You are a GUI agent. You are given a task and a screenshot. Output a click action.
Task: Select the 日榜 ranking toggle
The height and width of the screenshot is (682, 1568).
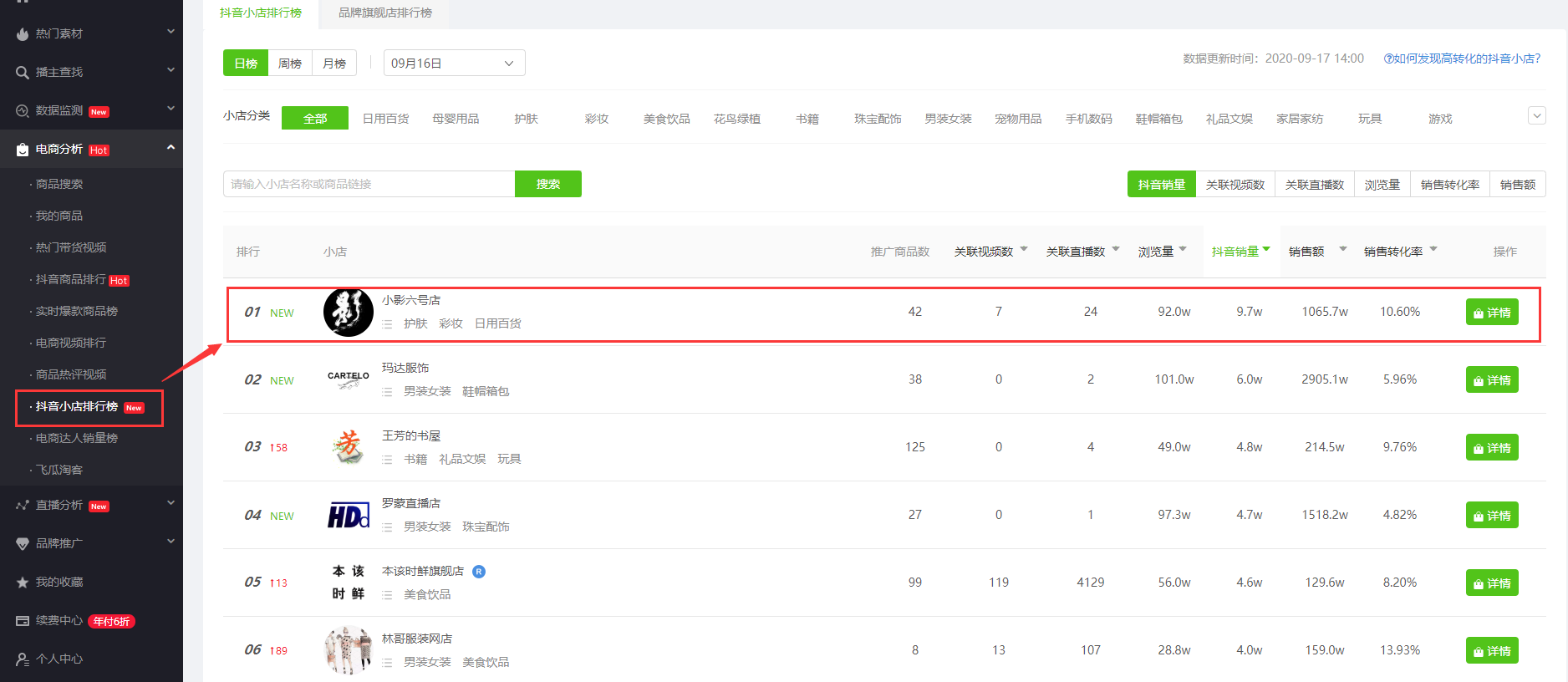(x=246, y=64)
